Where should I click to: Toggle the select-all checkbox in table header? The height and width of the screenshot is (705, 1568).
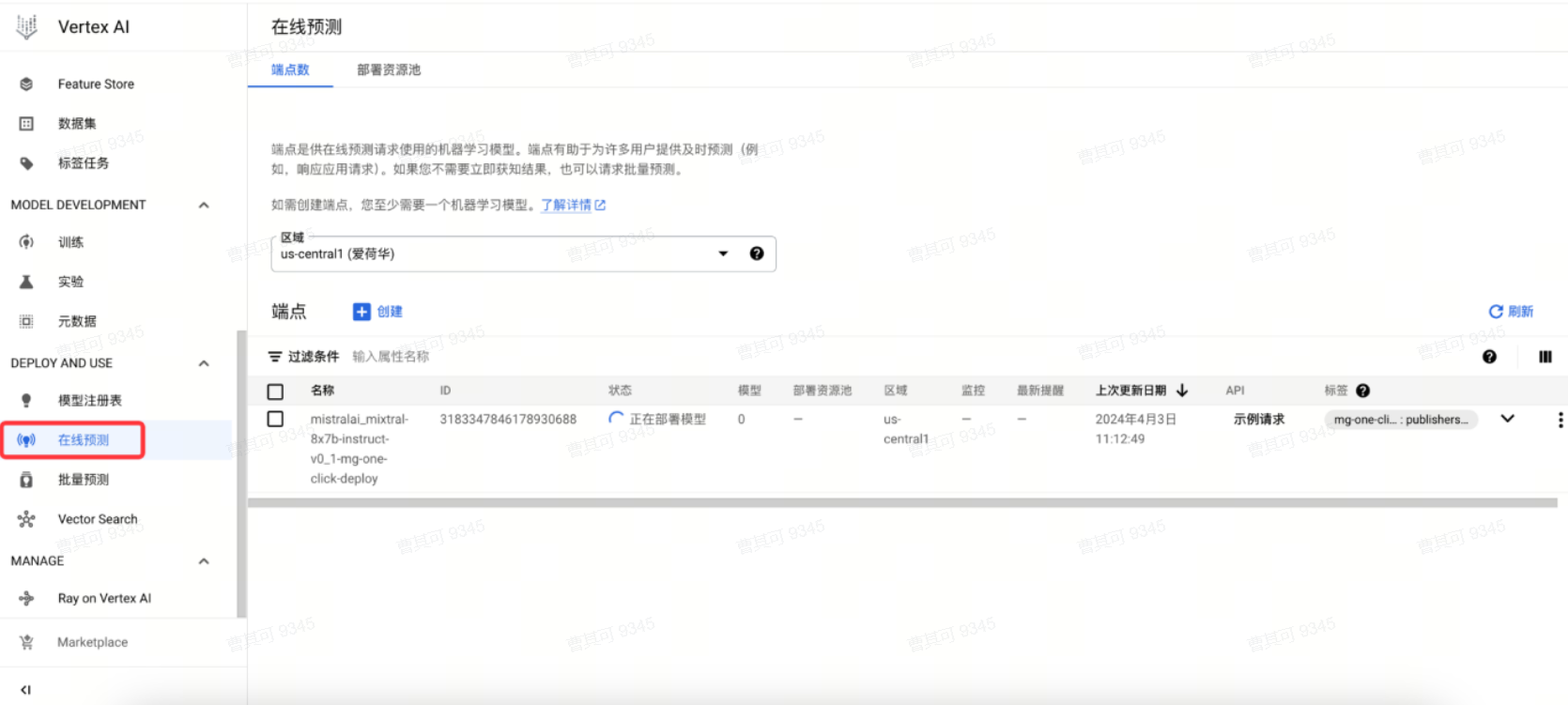[x=275, y=391]
